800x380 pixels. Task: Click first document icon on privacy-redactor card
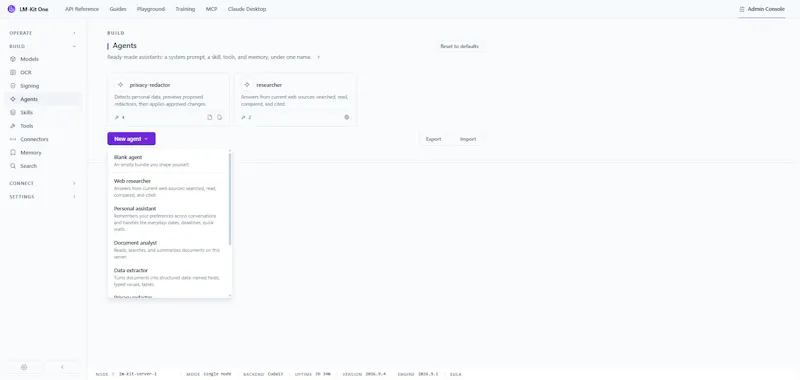point(210,117)
